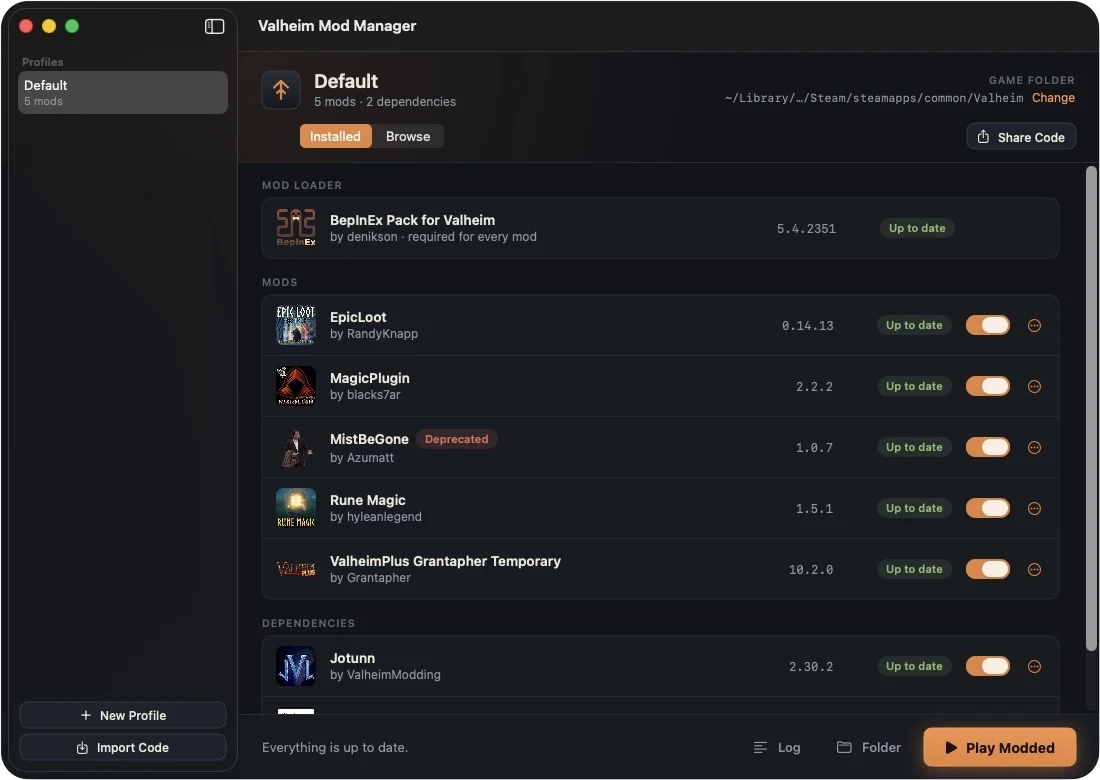Click the Deprecated badge on MistBeGone
Viewport: 1100px width, 780px height.
(x=457, y=439)
